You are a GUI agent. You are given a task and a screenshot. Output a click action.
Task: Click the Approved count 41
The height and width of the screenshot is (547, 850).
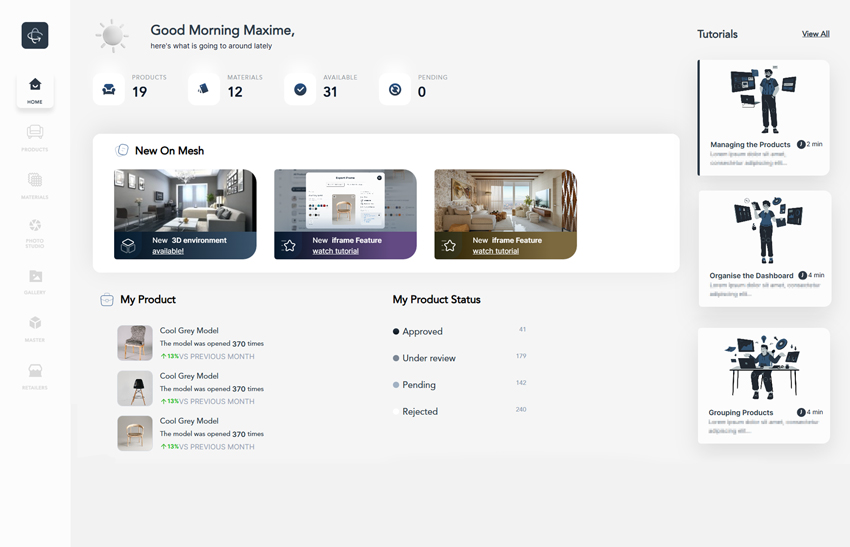[523, 329]
